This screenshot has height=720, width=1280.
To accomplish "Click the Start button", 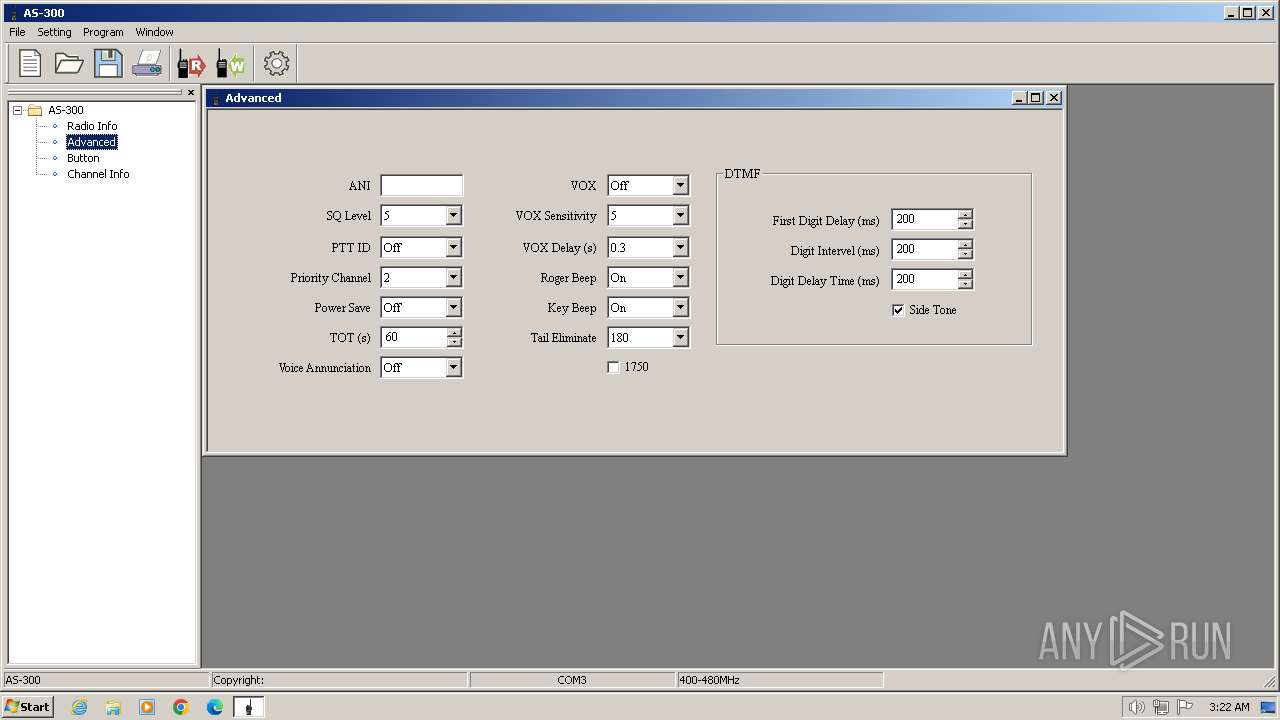I will [28, 707].
